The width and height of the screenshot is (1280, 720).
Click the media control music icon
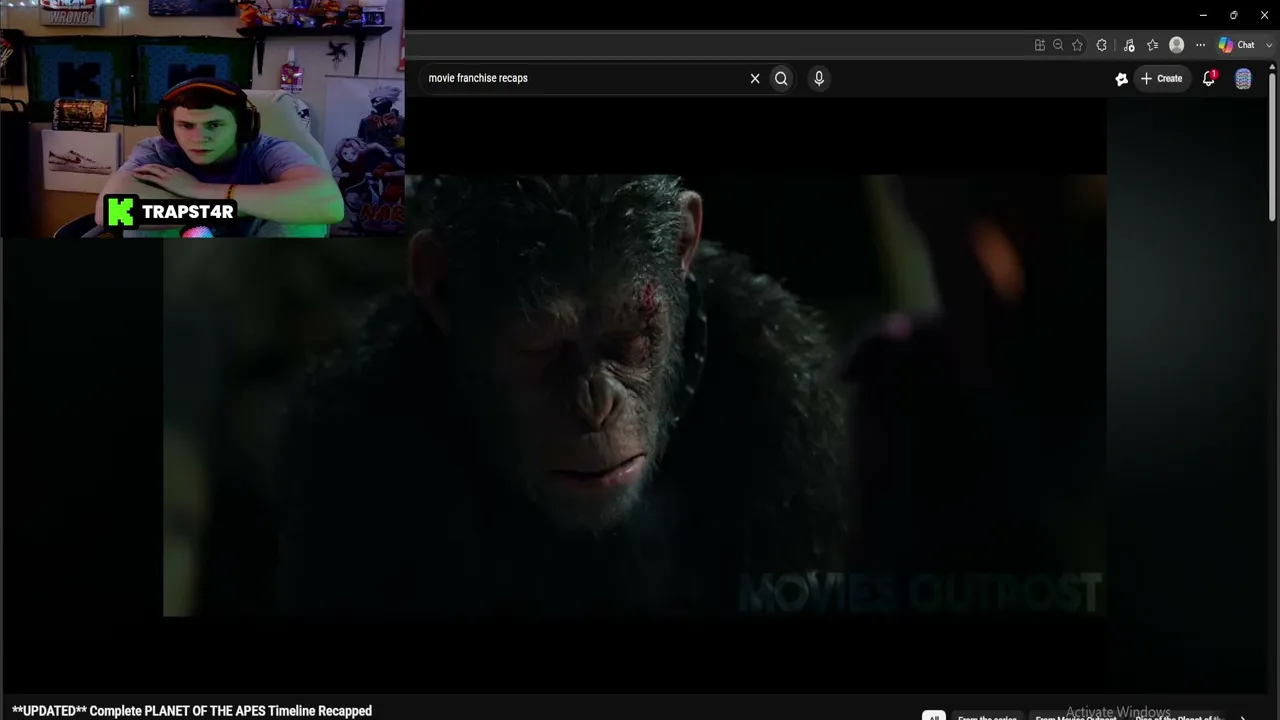pyautogui.click(x=1129, y=45)
